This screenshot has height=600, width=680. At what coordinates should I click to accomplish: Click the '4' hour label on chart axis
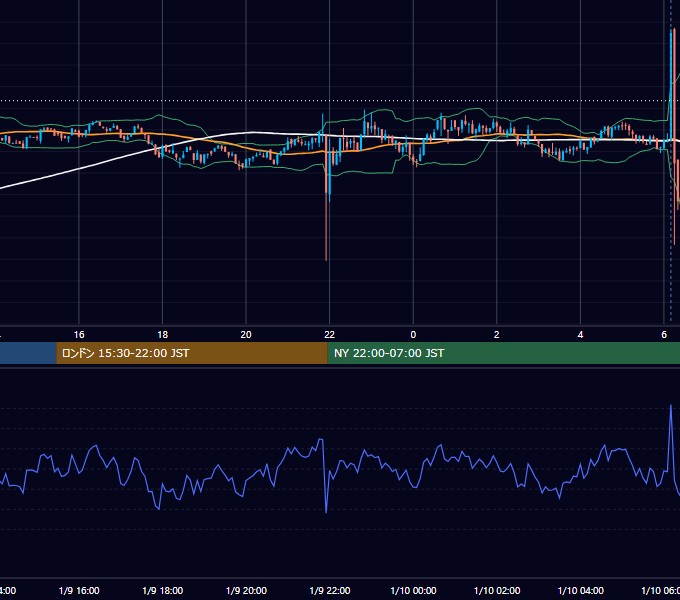[x=580, y=335]
